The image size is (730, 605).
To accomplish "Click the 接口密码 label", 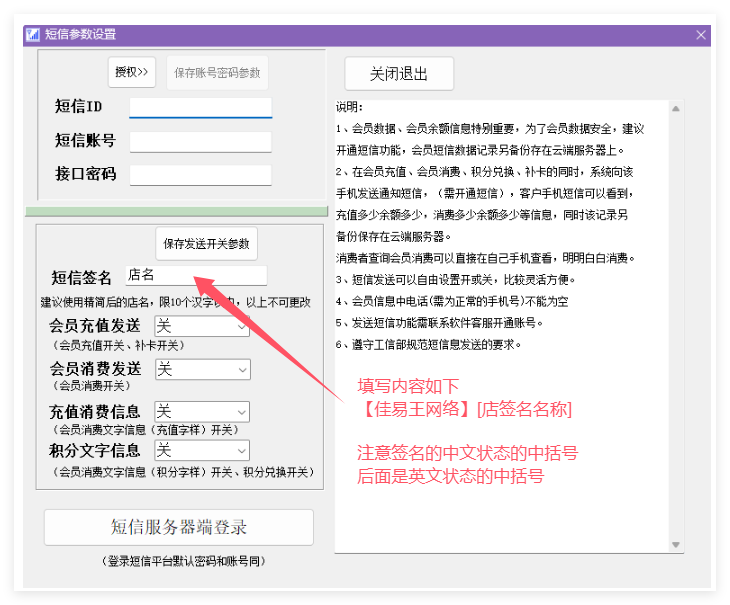I will point(86,174).
